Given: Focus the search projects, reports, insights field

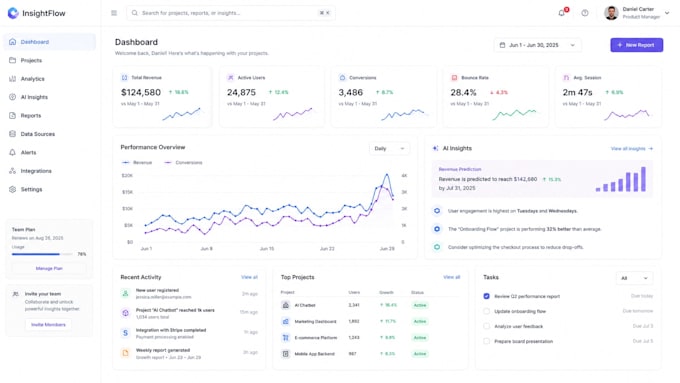Looking at the screenshot, I should (x=231, y=13).
